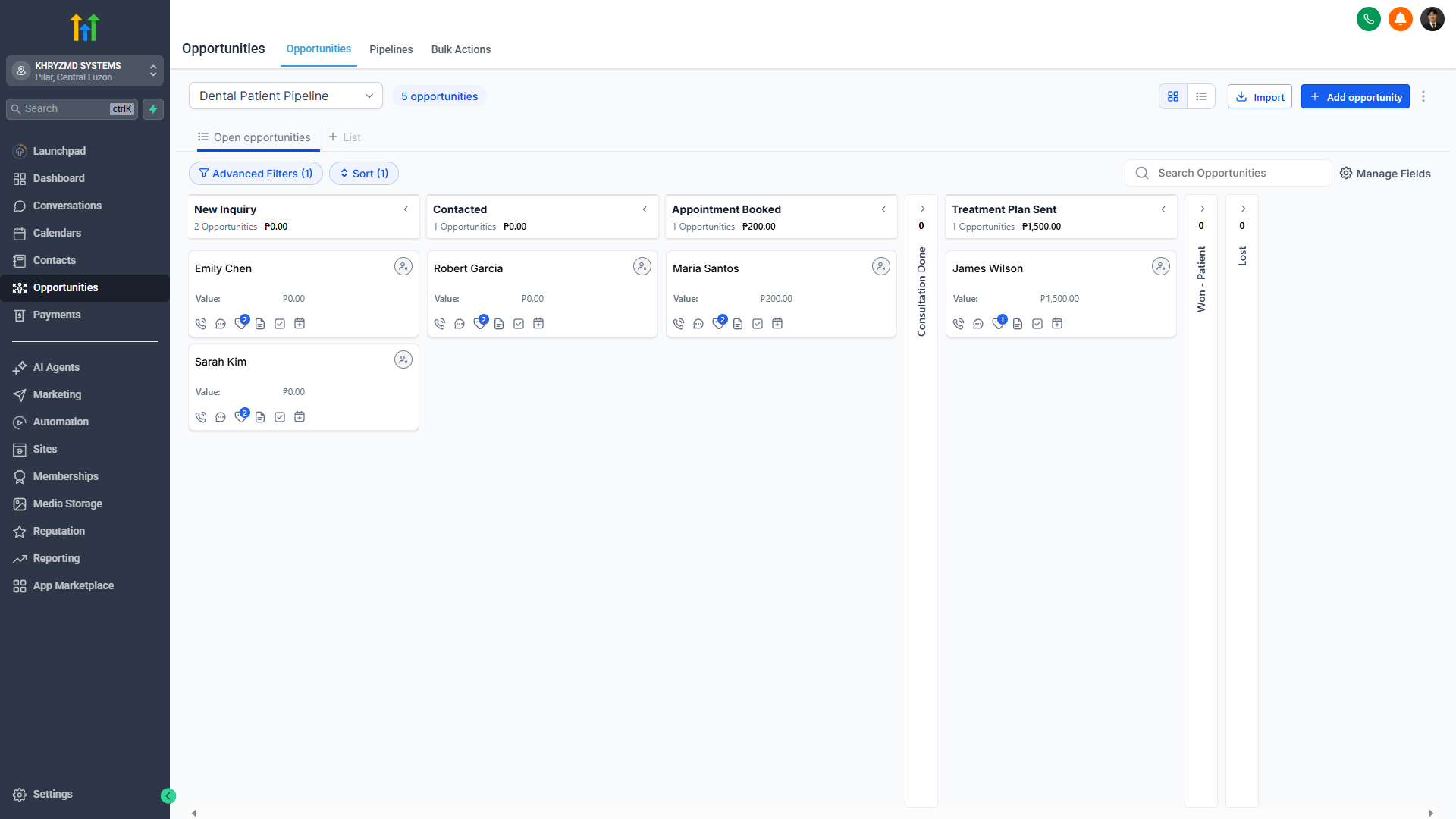
Task: Collapse the Treatment Plan Sent column
Action: [x=1163, y=209]
